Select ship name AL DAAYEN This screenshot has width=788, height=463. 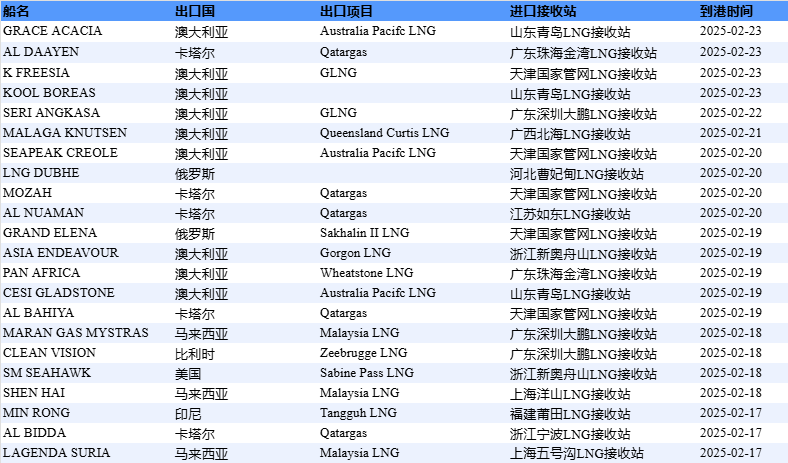41,52
